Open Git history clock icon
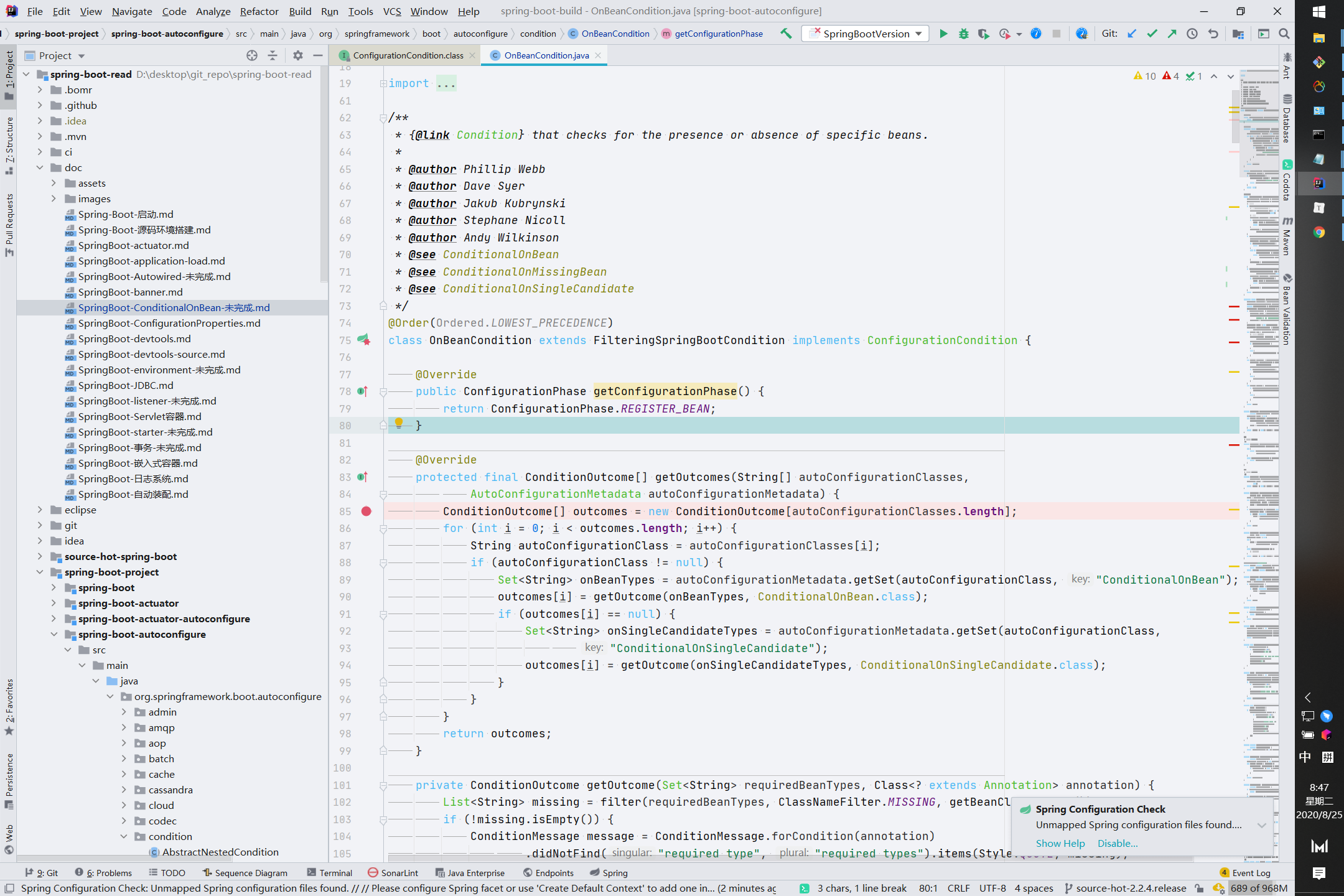1344x896 pixels. (1192, 34)
